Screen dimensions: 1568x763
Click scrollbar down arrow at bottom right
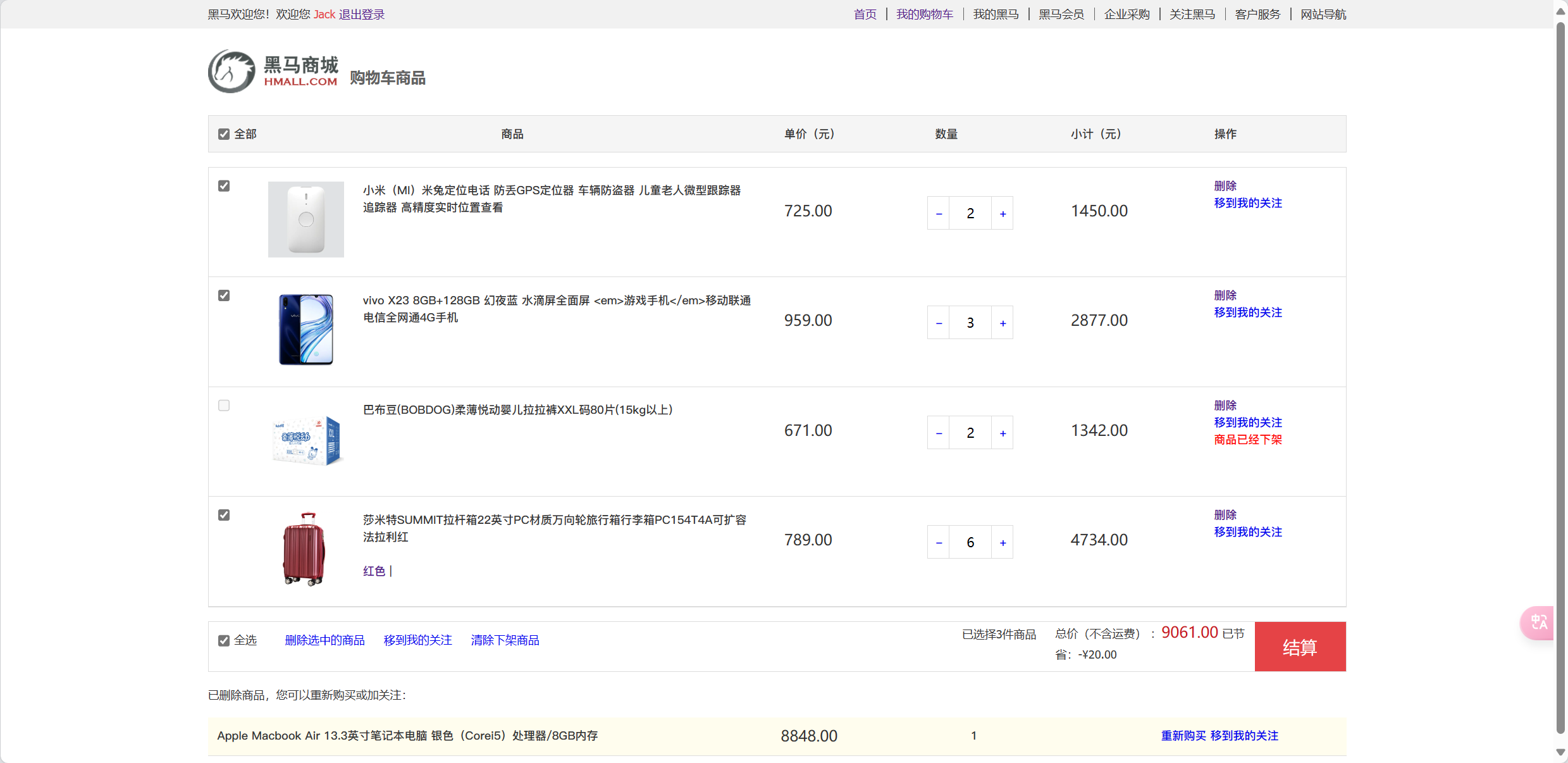pos(1560,752)
